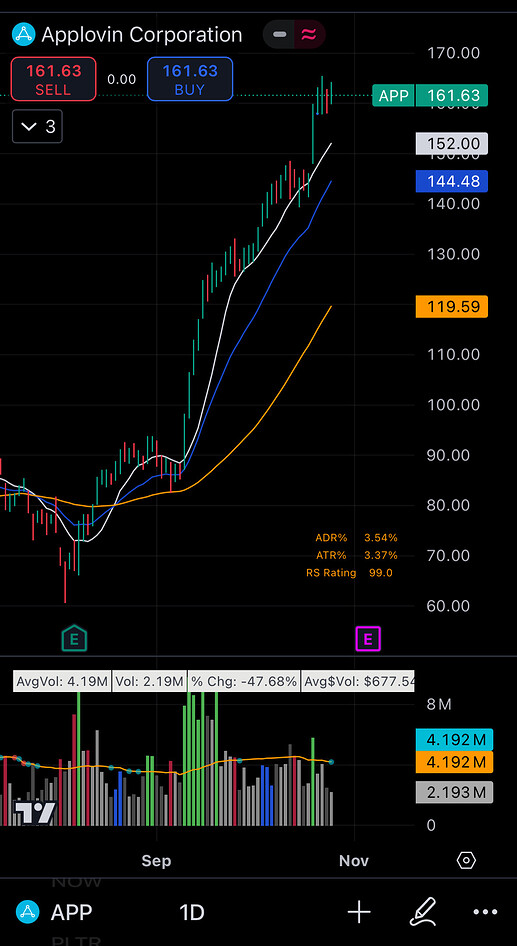Viewport: 517px width, 946px height.
Task: Tap the TradingView logo on the volume pane
Action: [x=35, y=814]
